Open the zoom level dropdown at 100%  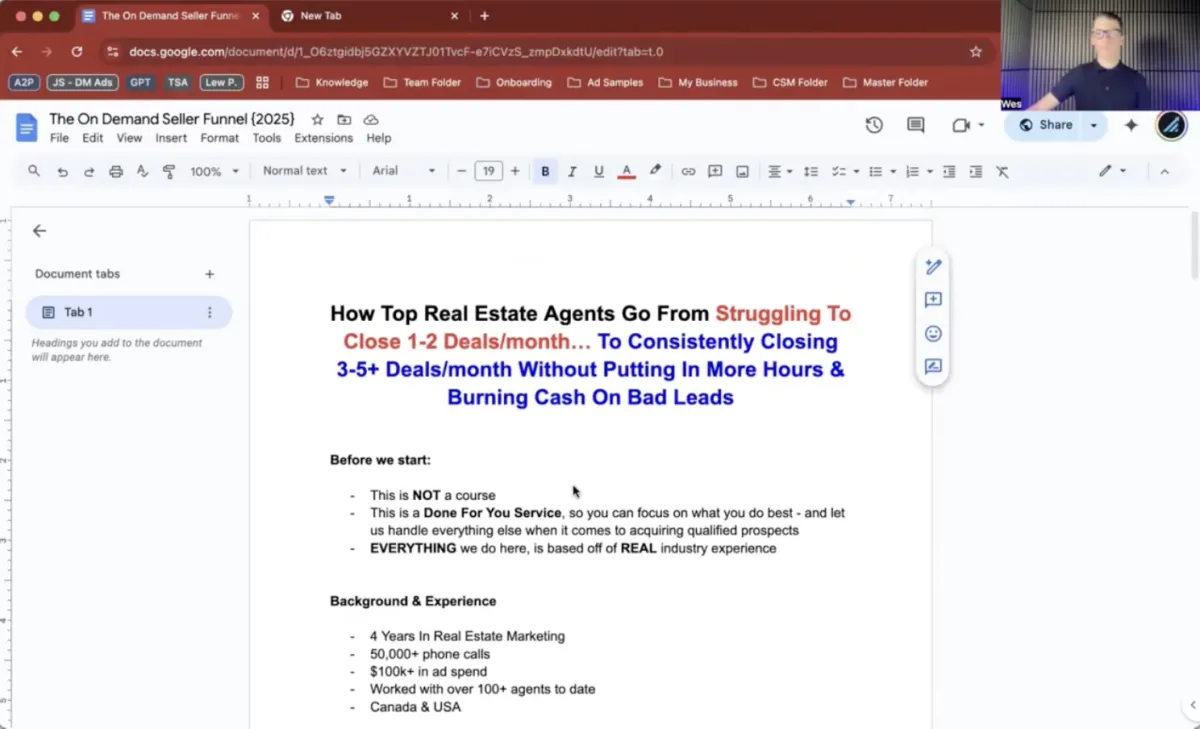pyautogui.click(x=214, y=171)
